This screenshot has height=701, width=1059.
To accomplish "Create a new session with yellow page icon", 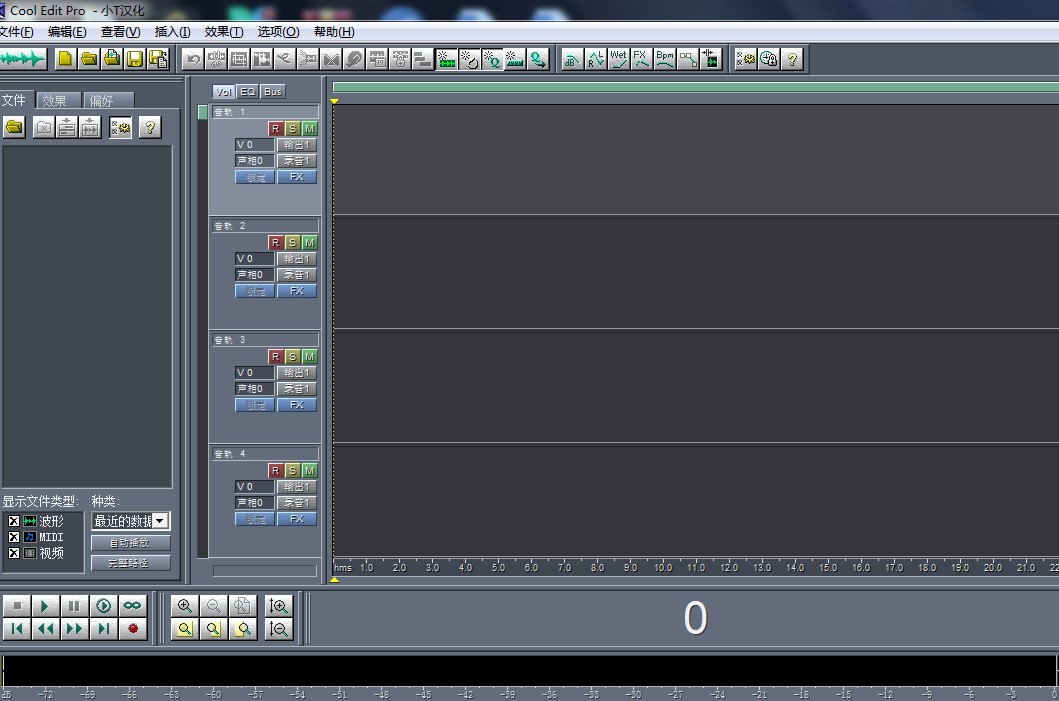I will click(65, 59).
